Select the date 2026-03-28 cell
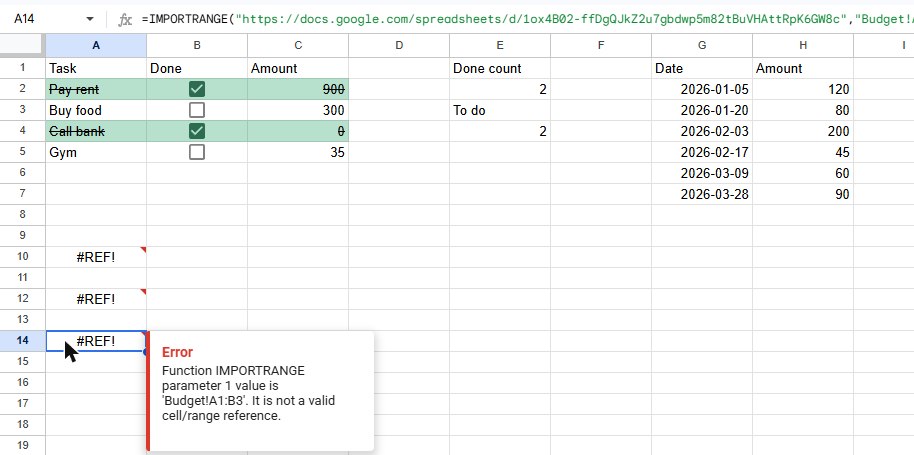 pyautogui.click(x=702, y=194)
